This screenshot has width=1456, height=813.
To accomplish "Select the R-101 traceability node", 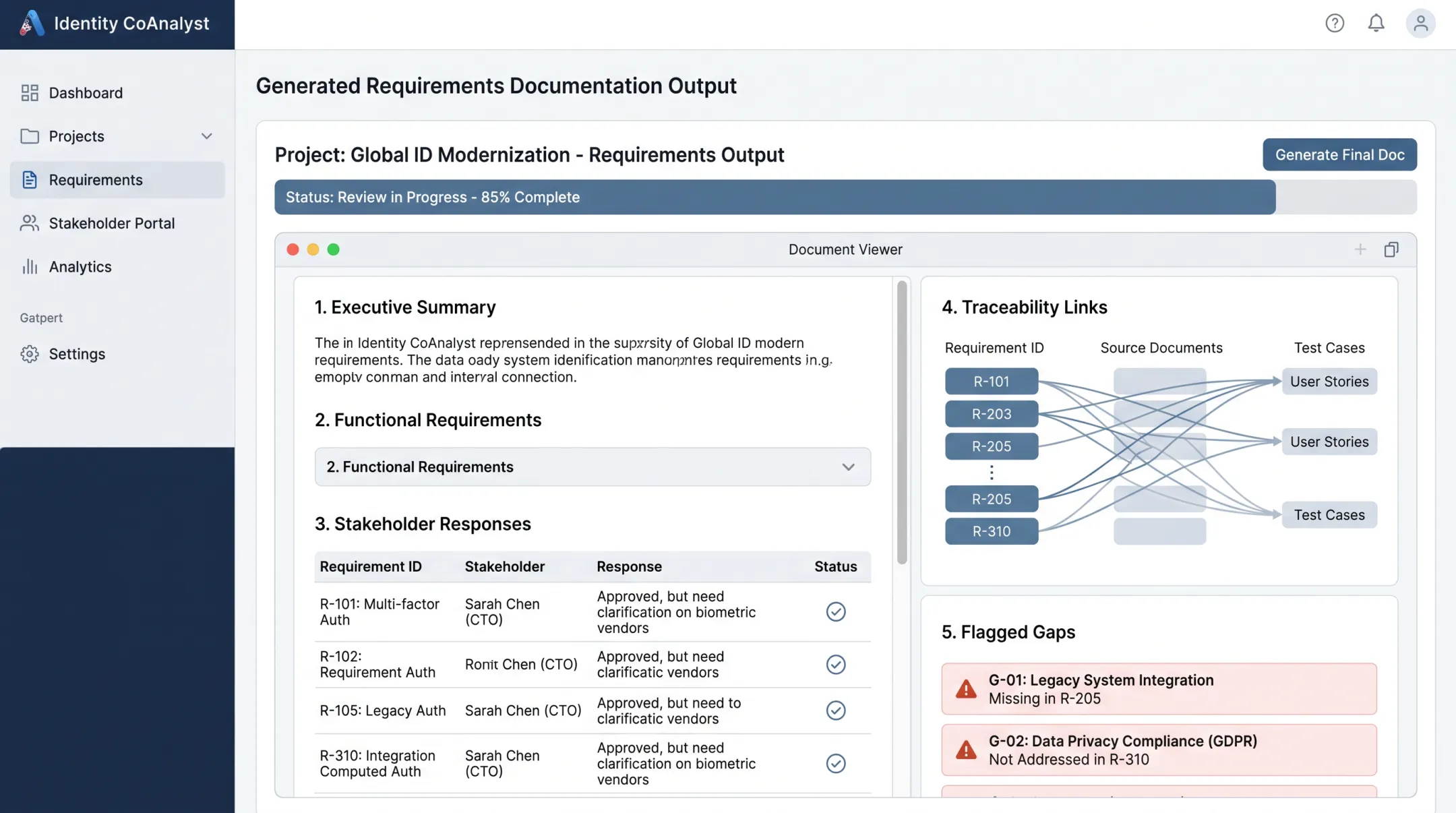I will [992, 382].
